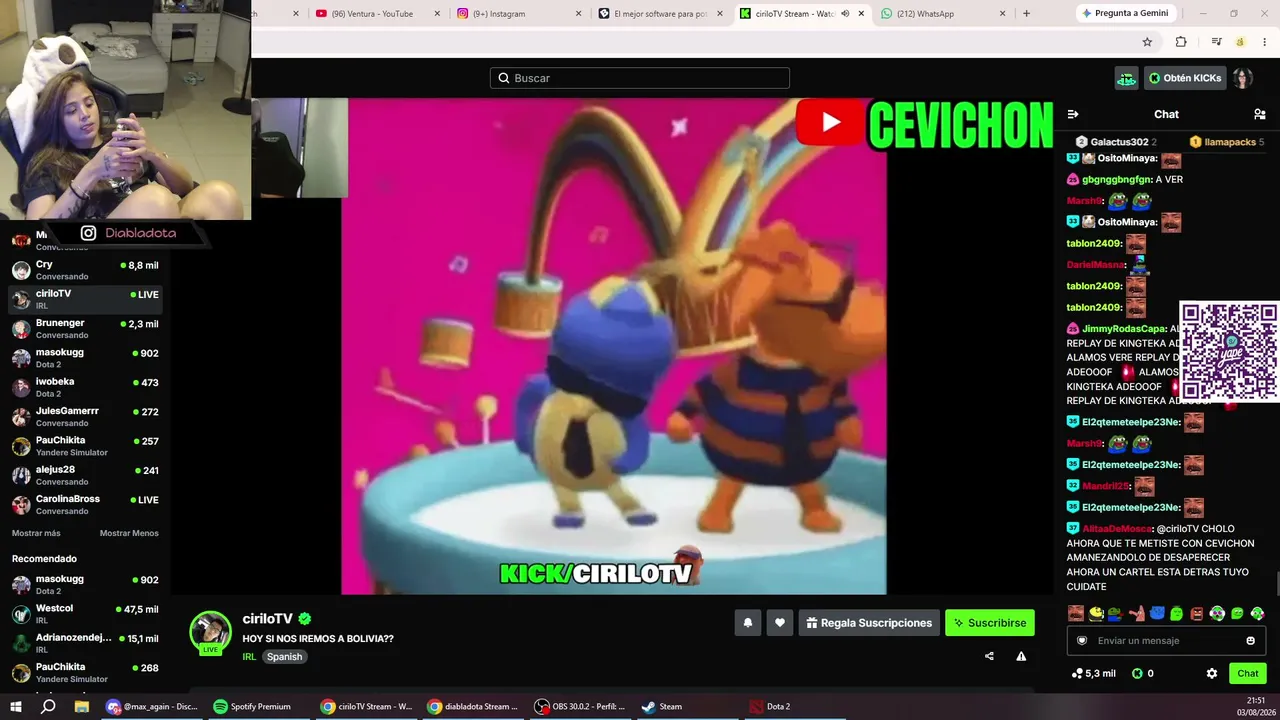Viewport: 1280px width, 720px height.
Task: Open Windows taskbar search
Action: click(x=48, y=707)
